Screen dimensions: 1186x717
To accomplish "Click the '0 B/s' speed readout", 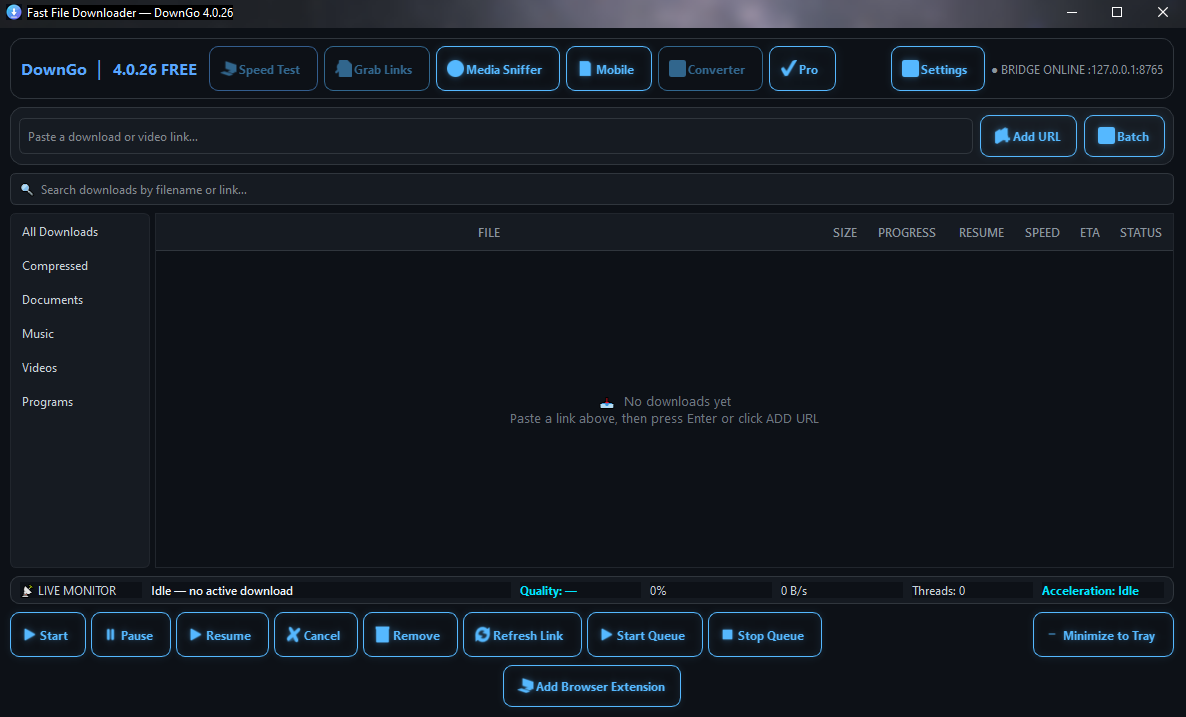I will 793,591.
